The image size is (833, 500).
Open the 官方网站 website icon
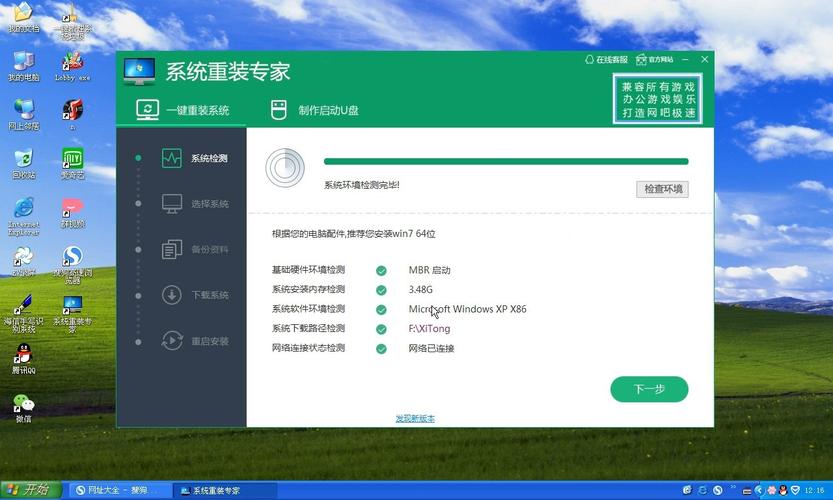[641, 60]
